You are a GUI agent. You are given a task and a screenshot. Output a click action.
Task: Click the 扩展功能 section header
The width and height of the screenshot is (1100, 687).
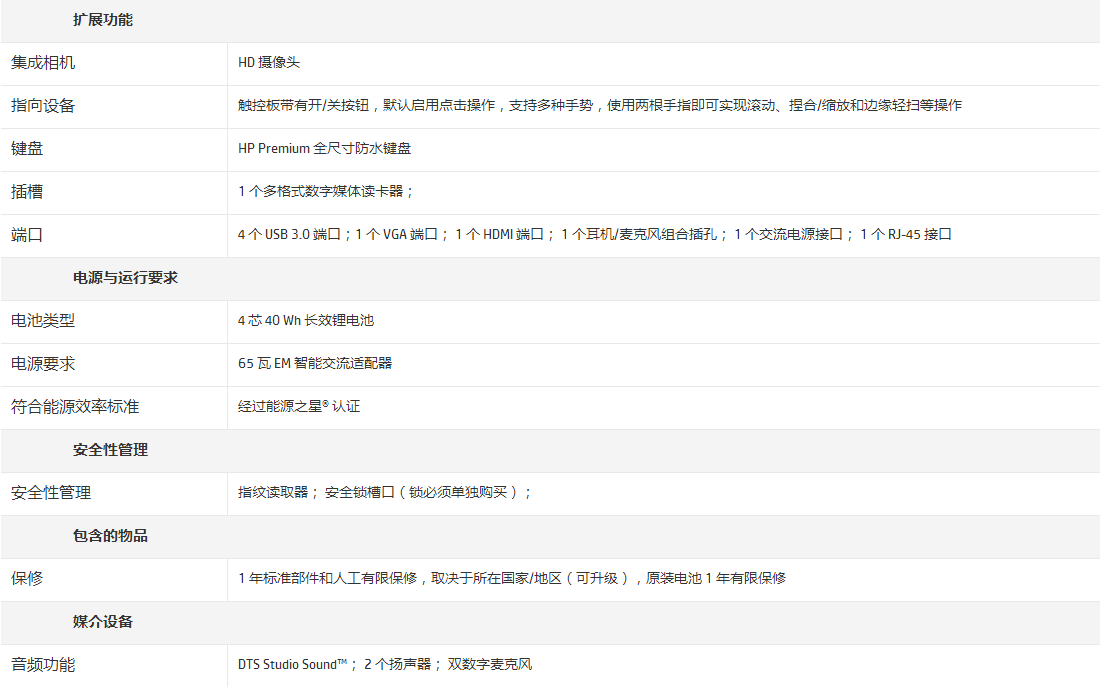[102, 20]
